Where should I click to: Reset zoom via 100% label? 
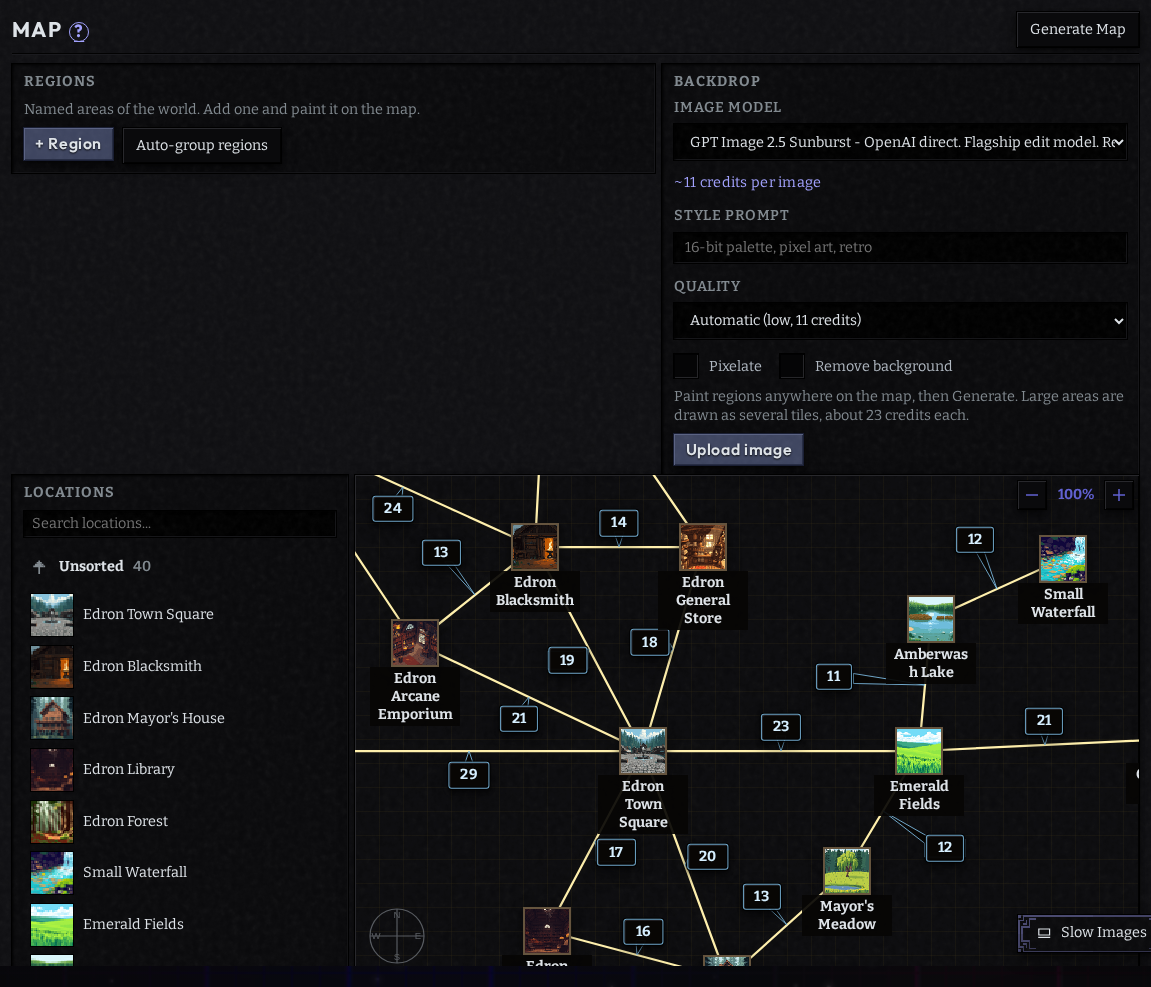pos(1075,495)
